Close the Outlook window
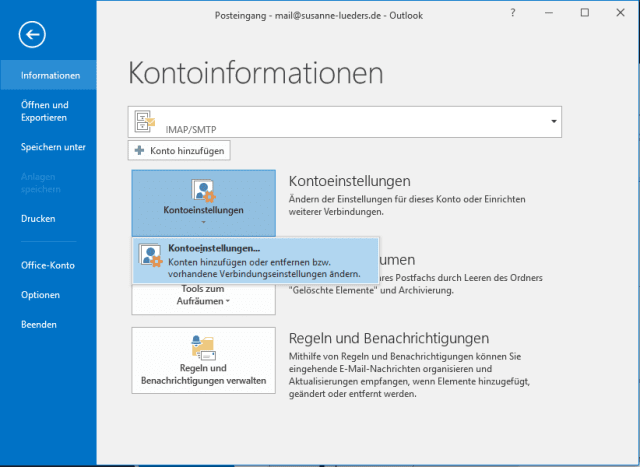 (x=620, y=13)
